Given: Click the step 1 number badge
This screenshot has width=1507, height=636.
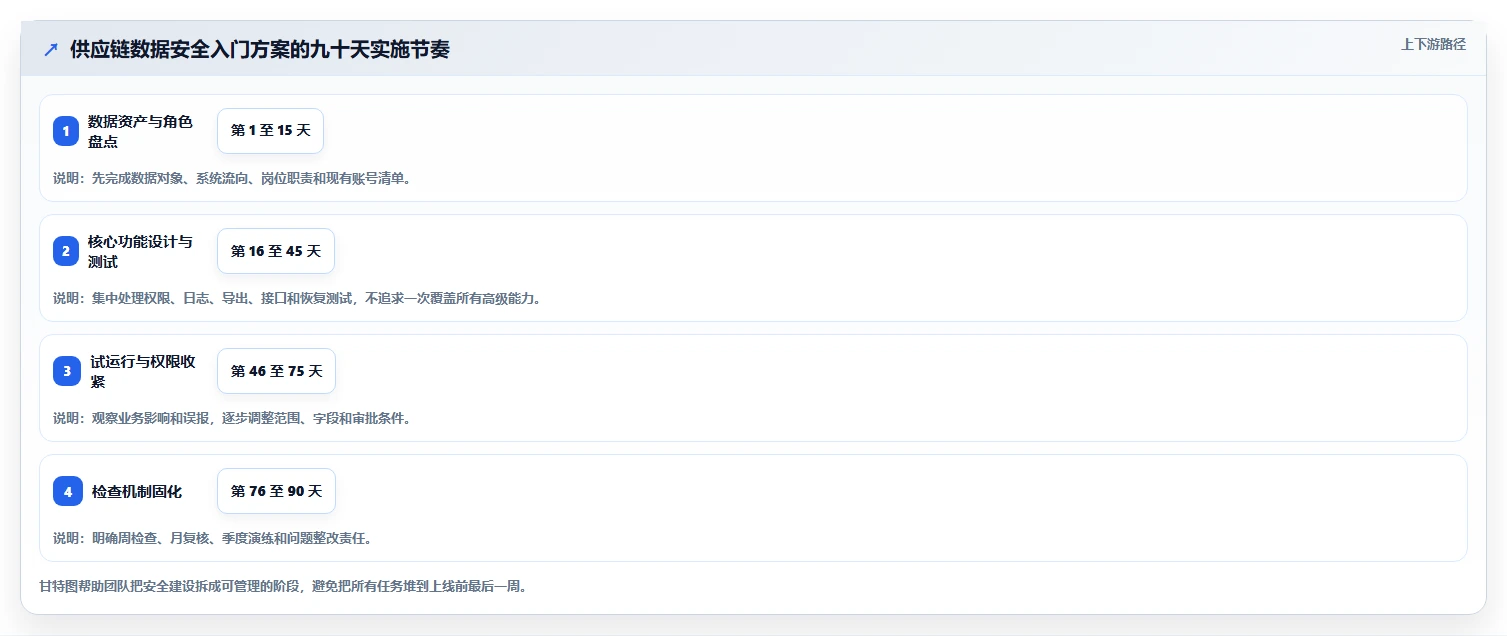Looking at the screenshot, I should pos(66,131).
